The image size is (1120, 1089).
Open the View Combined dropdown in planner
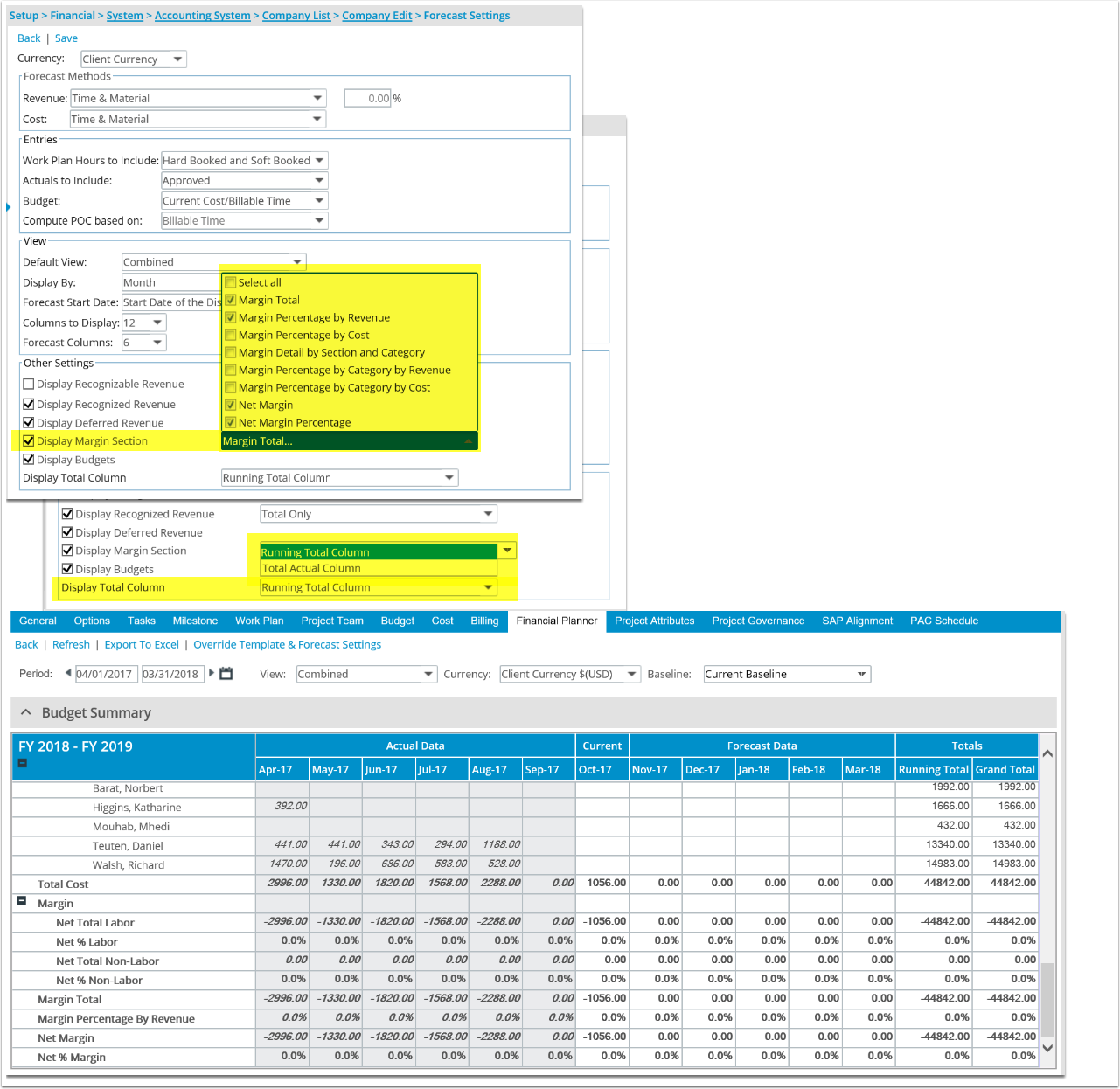366,674
